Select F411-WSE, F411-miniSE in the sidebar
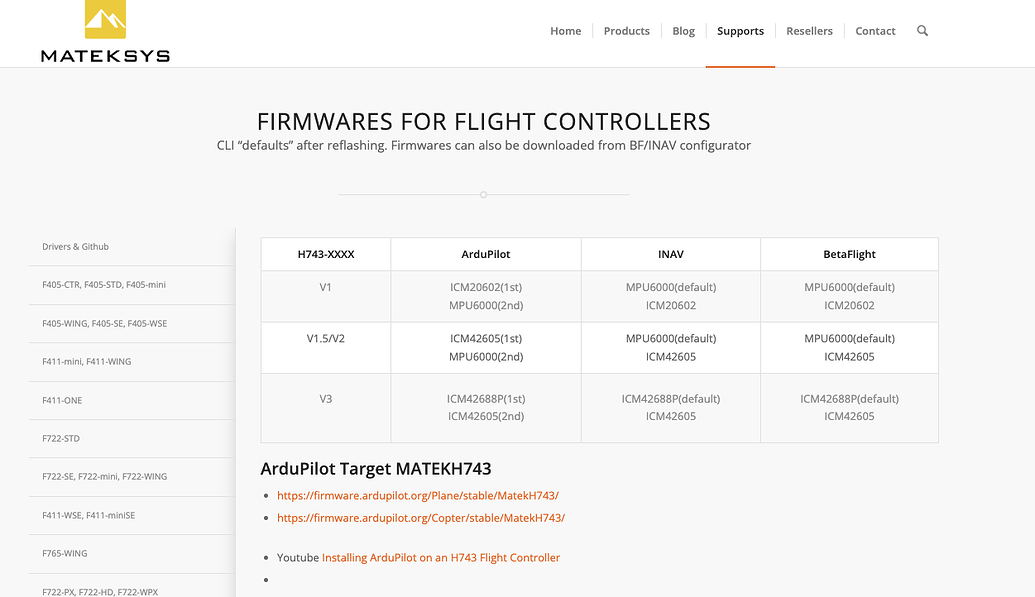1035x597 pixels. (x=93, y=515)
